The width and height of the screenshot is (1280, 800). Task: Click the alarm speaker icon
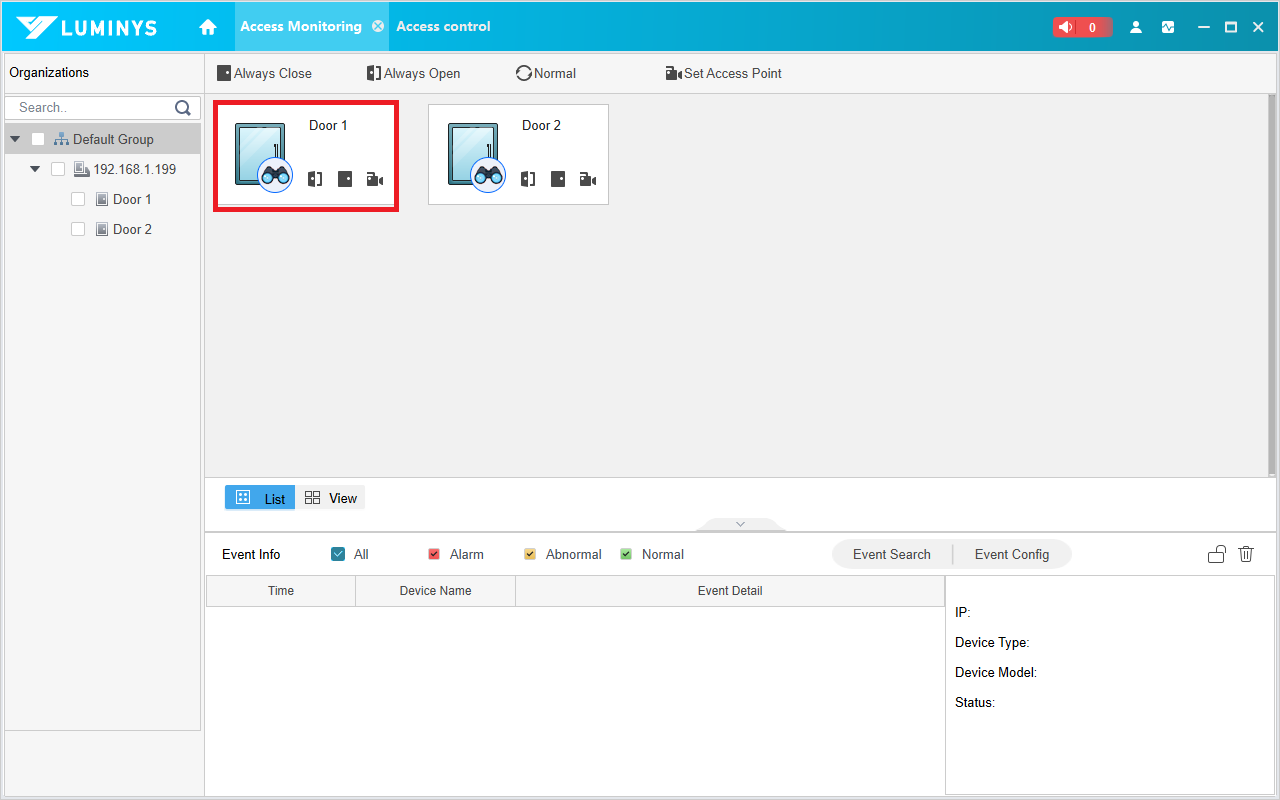[x=1067, y=27]
